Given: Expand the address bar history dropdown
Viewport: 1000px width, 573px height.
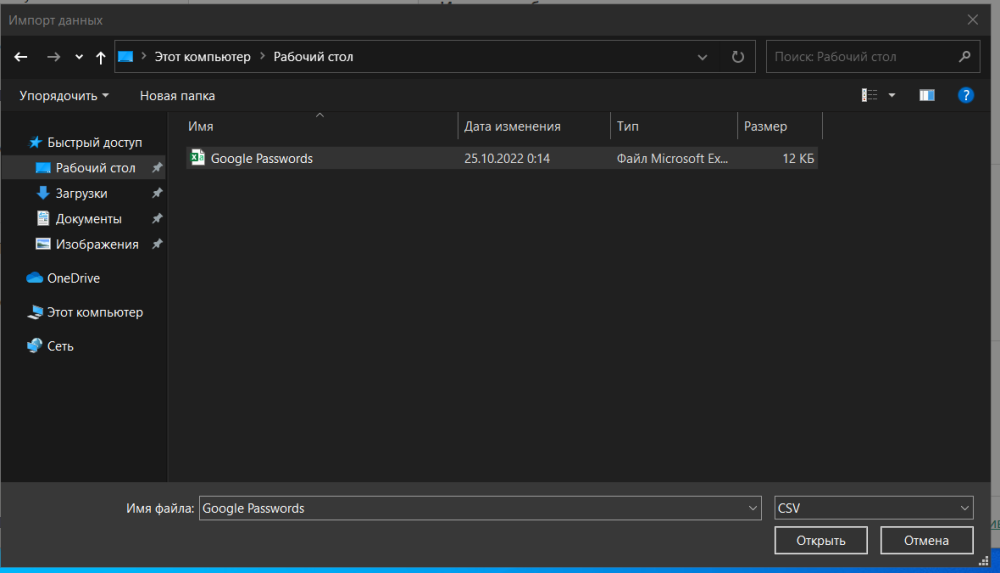Looking at the screenshot, I should (x=702, y=57).
